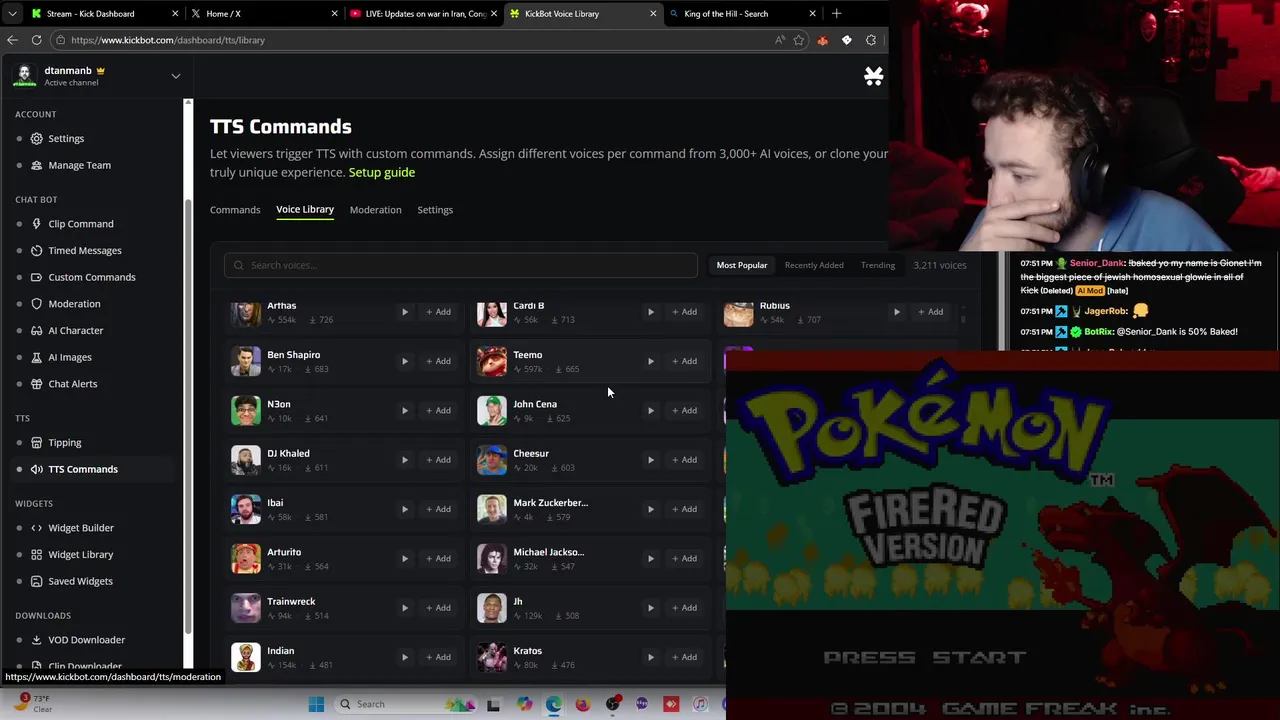1280x720 pixels.
Task: Sort voices by Most Popular
Action: click(742, 265)
